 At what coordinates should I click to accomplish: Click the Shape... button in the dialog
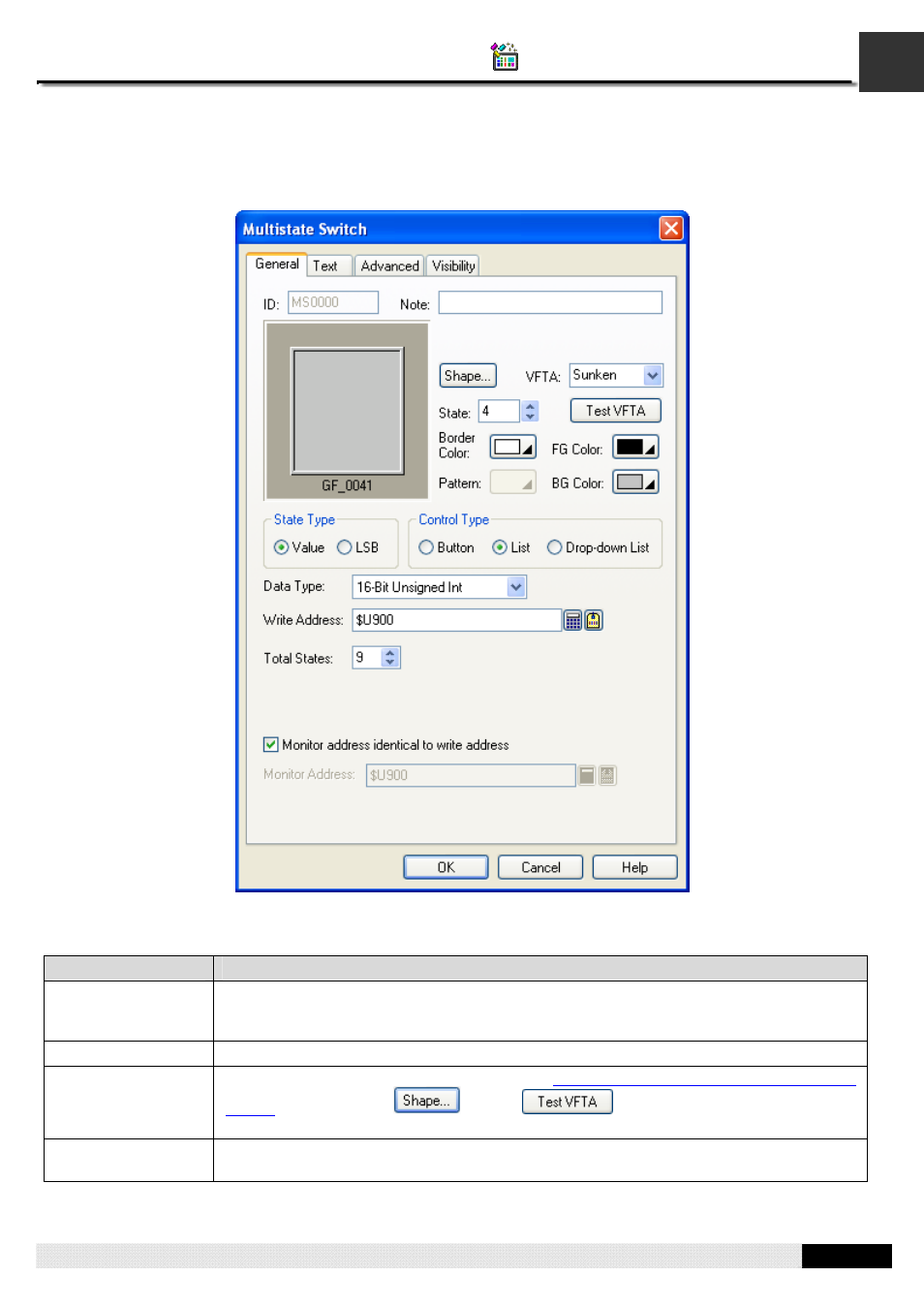point(468,376)
